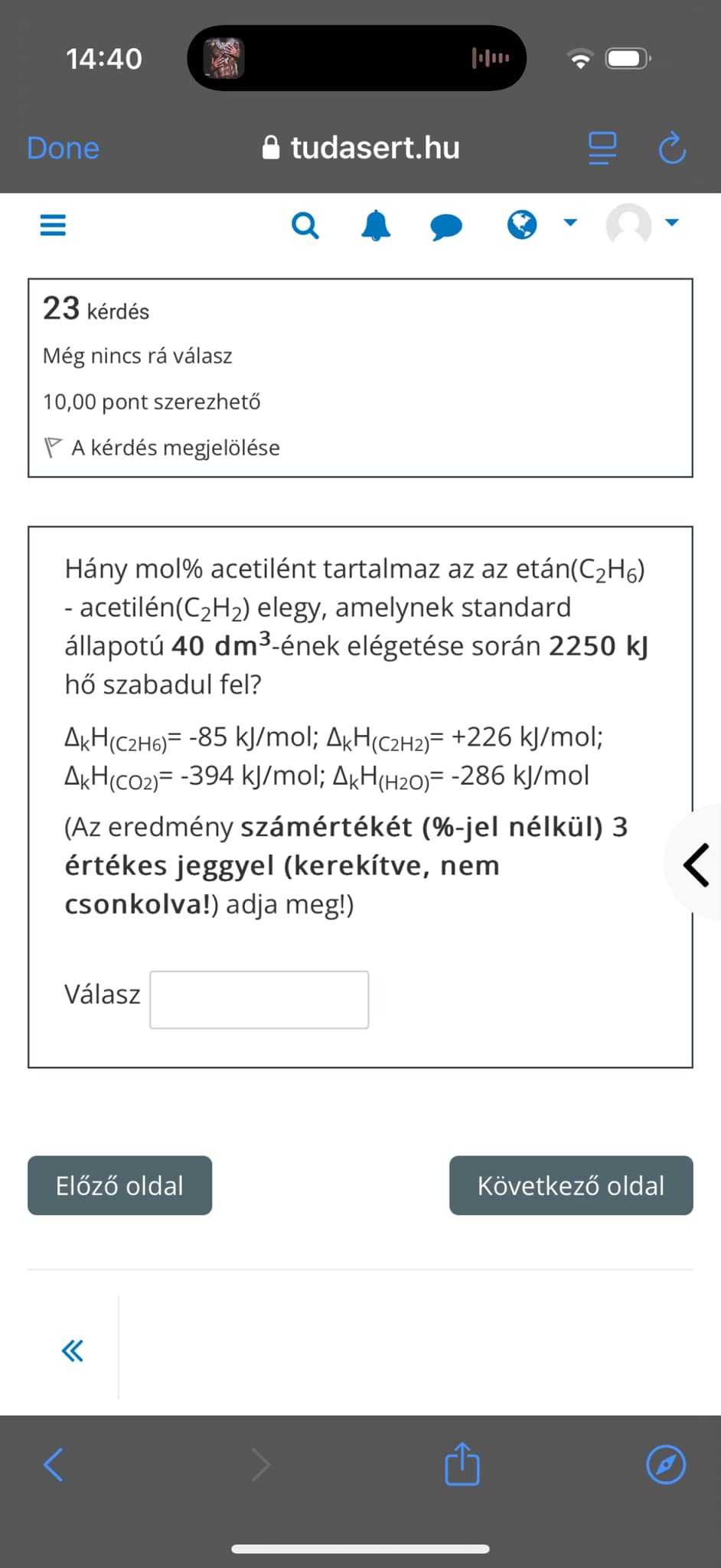Open notifications bell icon

tap(376, 226)
